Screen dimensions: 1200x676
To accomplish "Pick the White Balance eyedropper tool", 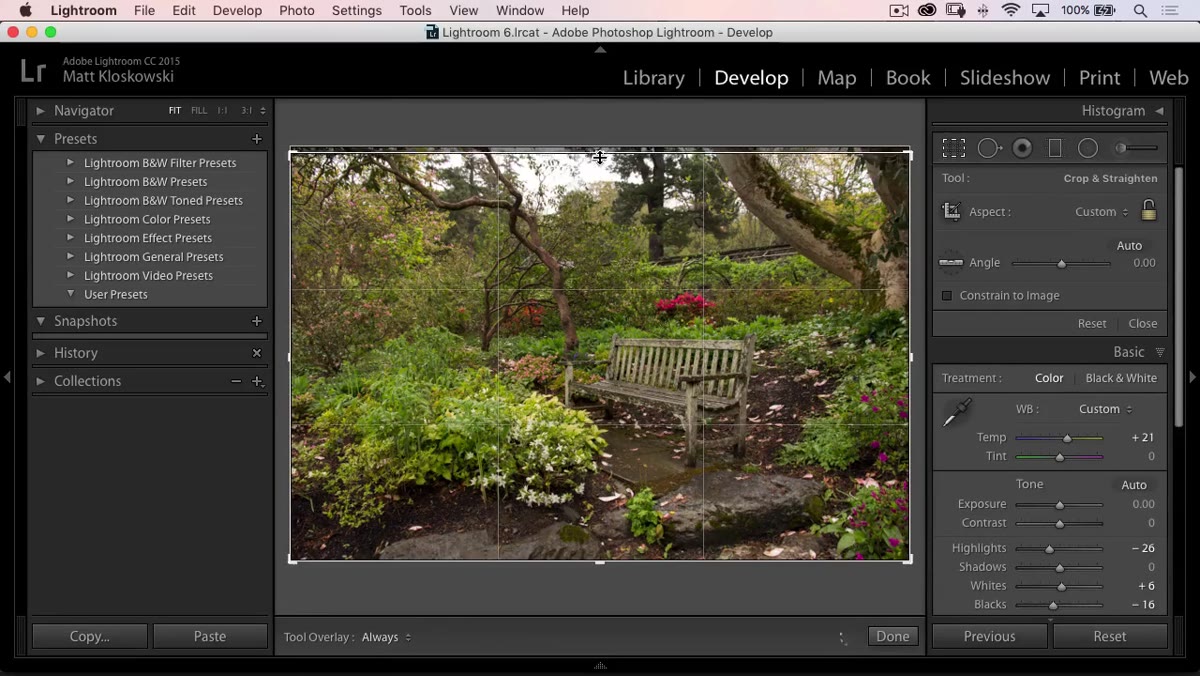I will pyautogui.click(x=957, y=412).
